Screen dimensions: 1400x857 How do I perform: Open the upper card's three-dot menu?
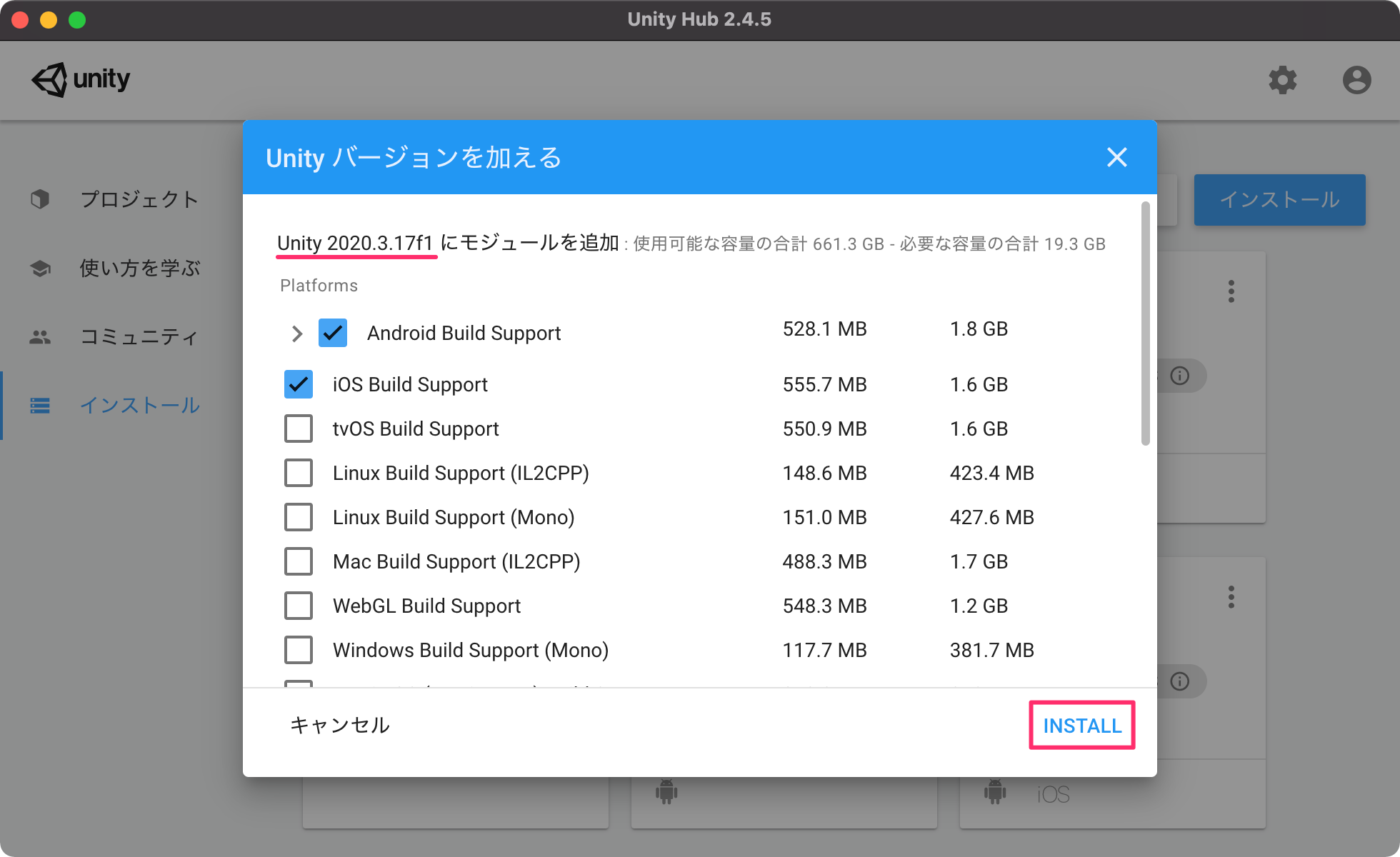(x=1231, y=291)
